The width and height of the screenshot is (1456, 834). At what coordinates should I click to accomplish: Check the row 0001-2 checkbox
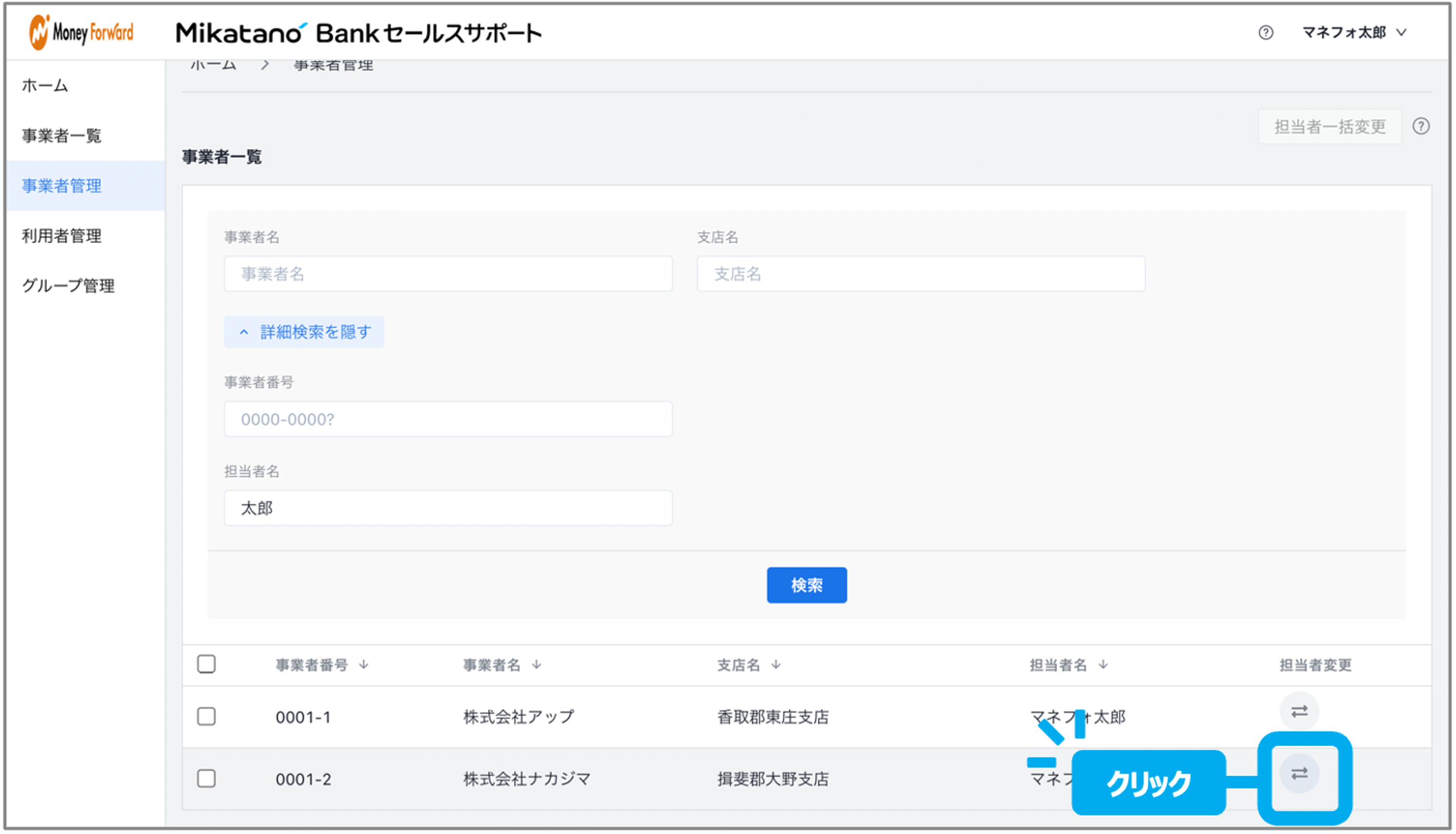[x=206, y=778]
